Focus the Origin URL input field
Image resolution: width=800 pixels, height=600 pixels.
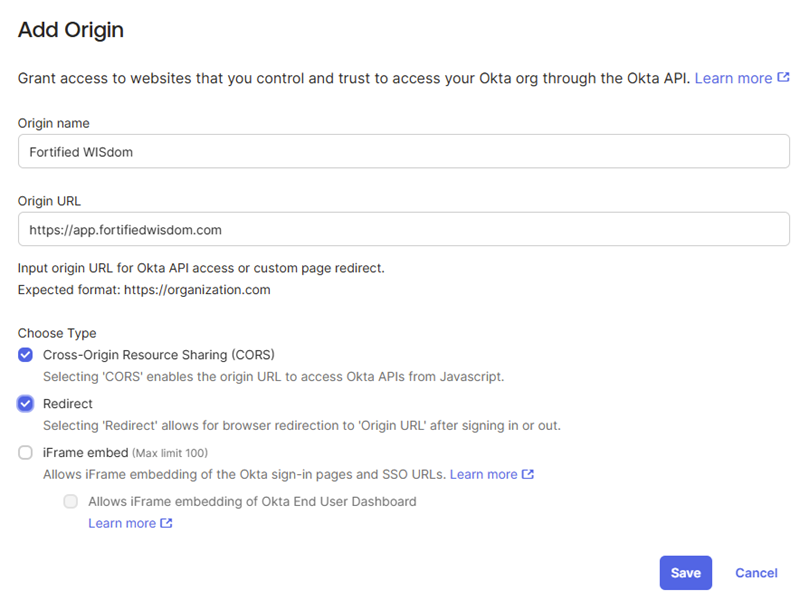pos(404,229)
